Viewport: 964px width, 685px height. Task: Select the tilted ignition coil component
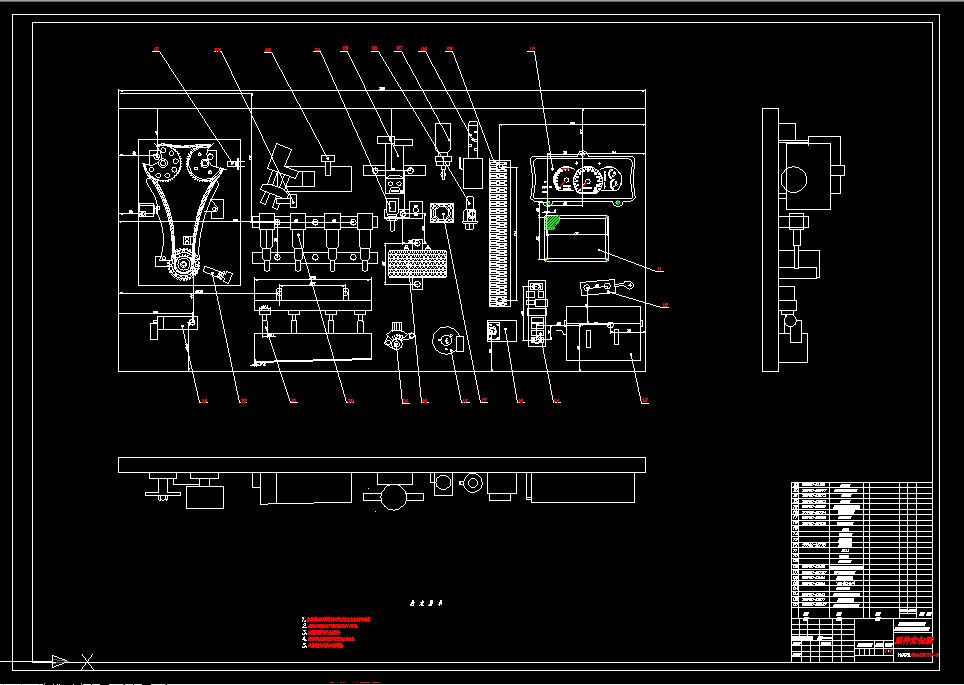pyautogui.click(x=278, y=176)
